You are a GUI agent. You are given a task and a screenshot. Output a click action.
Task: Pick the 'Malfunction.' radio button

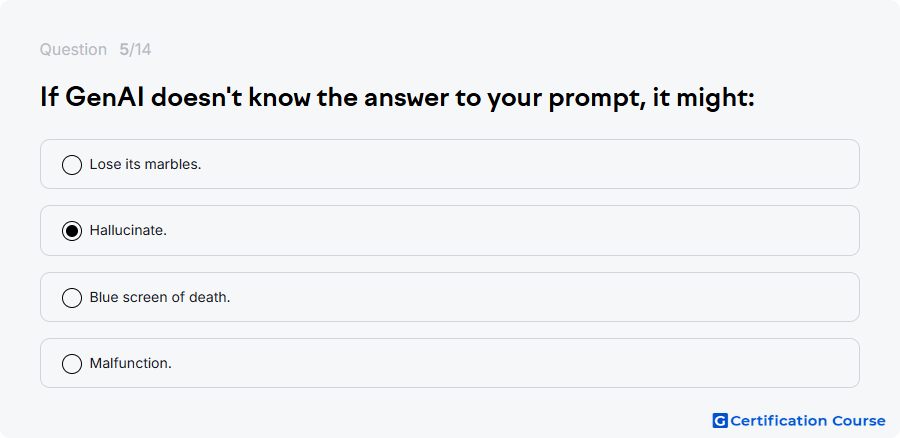pos(72,364)
